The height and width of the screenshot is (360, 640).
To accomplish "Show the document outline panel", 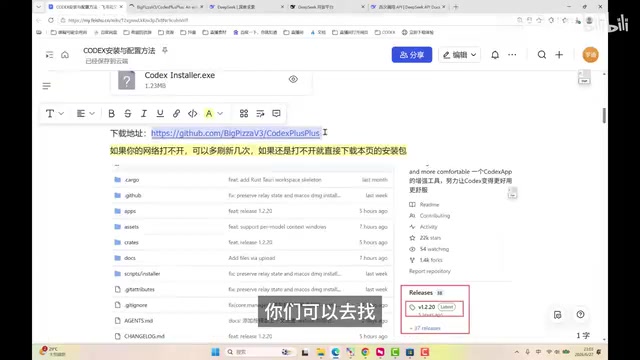I will pyautogui.click(x=47, y=86).
